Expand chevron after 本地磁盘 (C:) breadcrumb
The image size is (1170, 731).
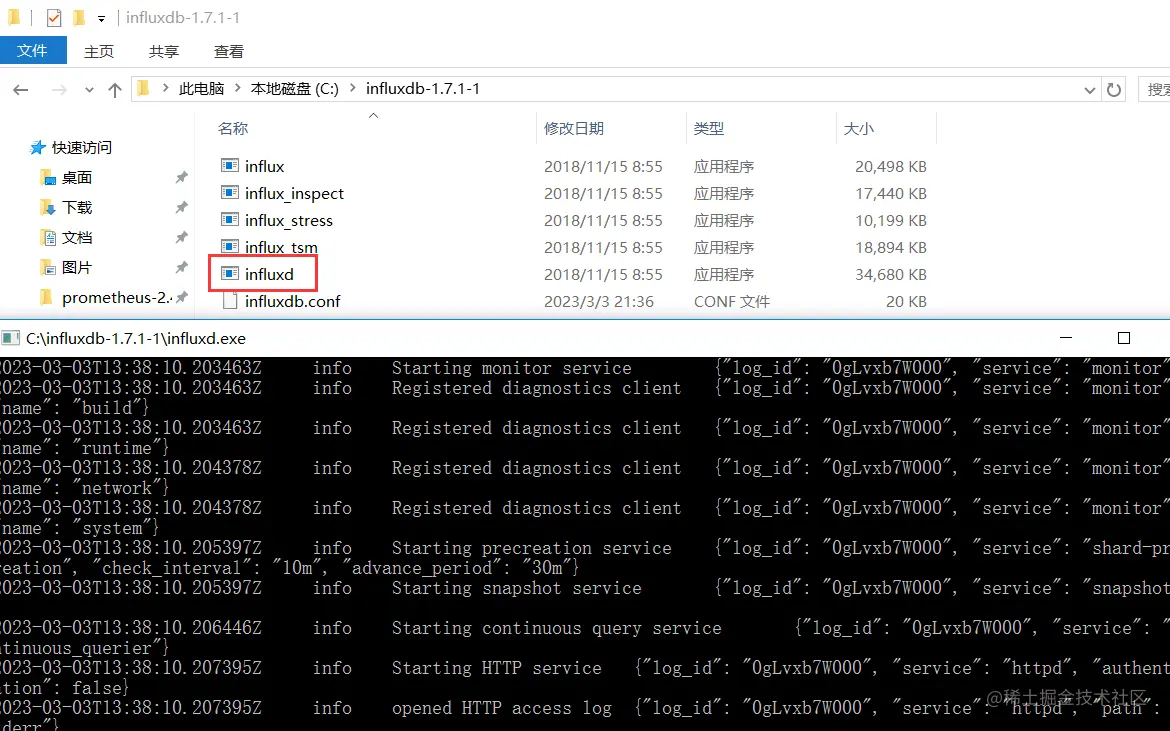click(x=352, y=89)
